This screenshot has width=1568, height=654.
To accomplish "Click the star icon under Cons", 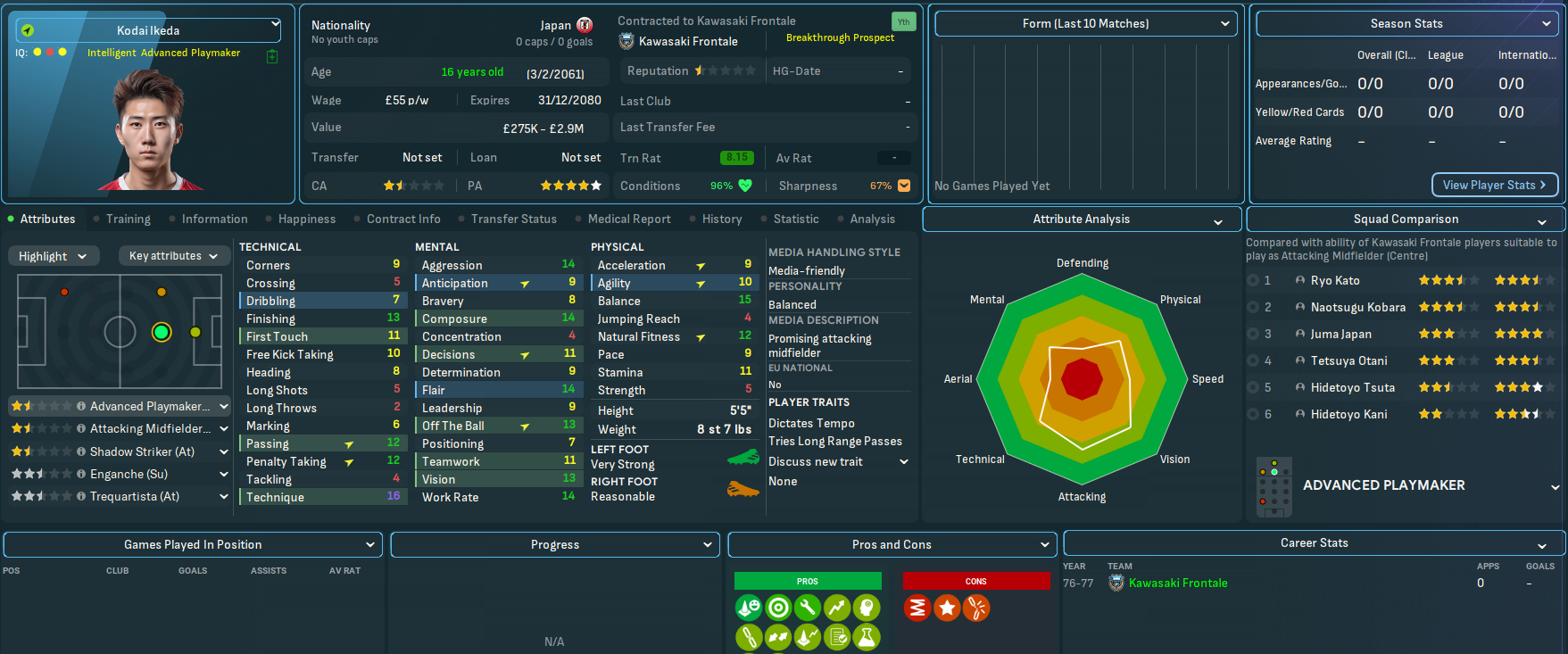I will [947, 608].
